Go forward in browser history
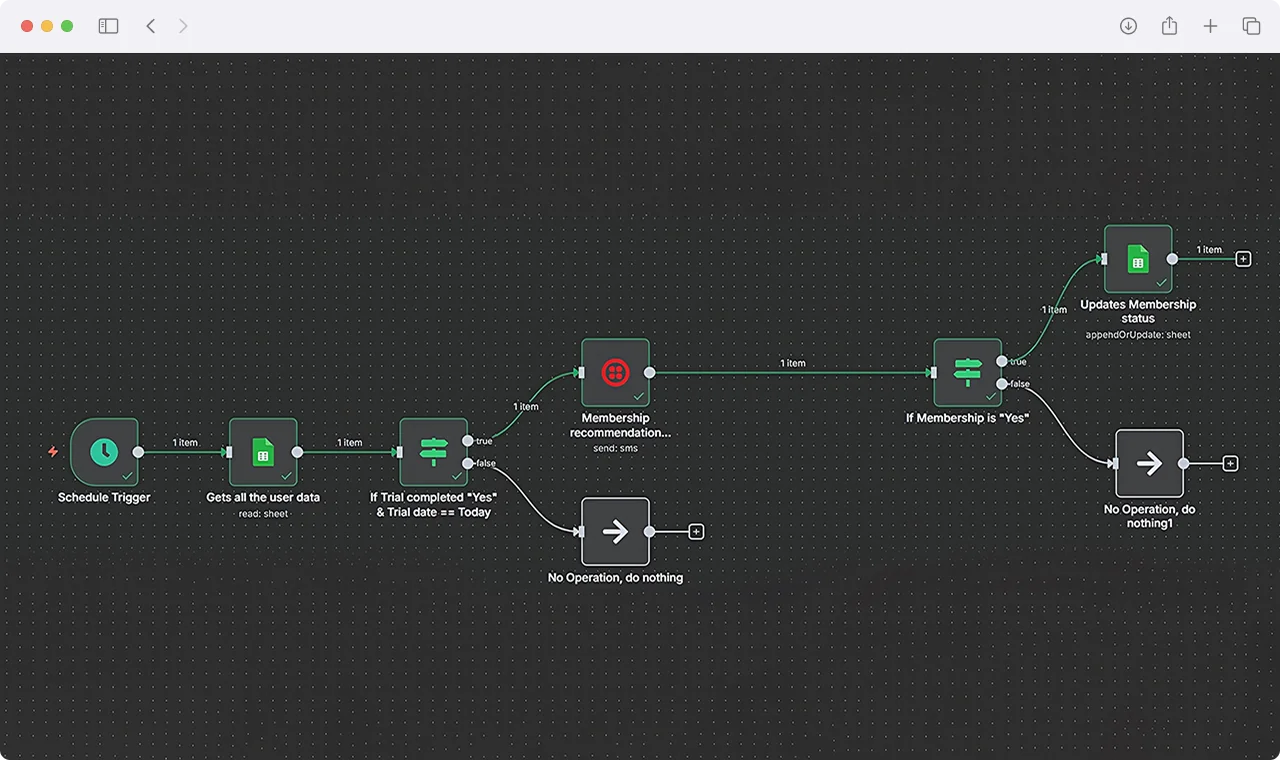The image size is (1280, 760). tap(183, 26)
